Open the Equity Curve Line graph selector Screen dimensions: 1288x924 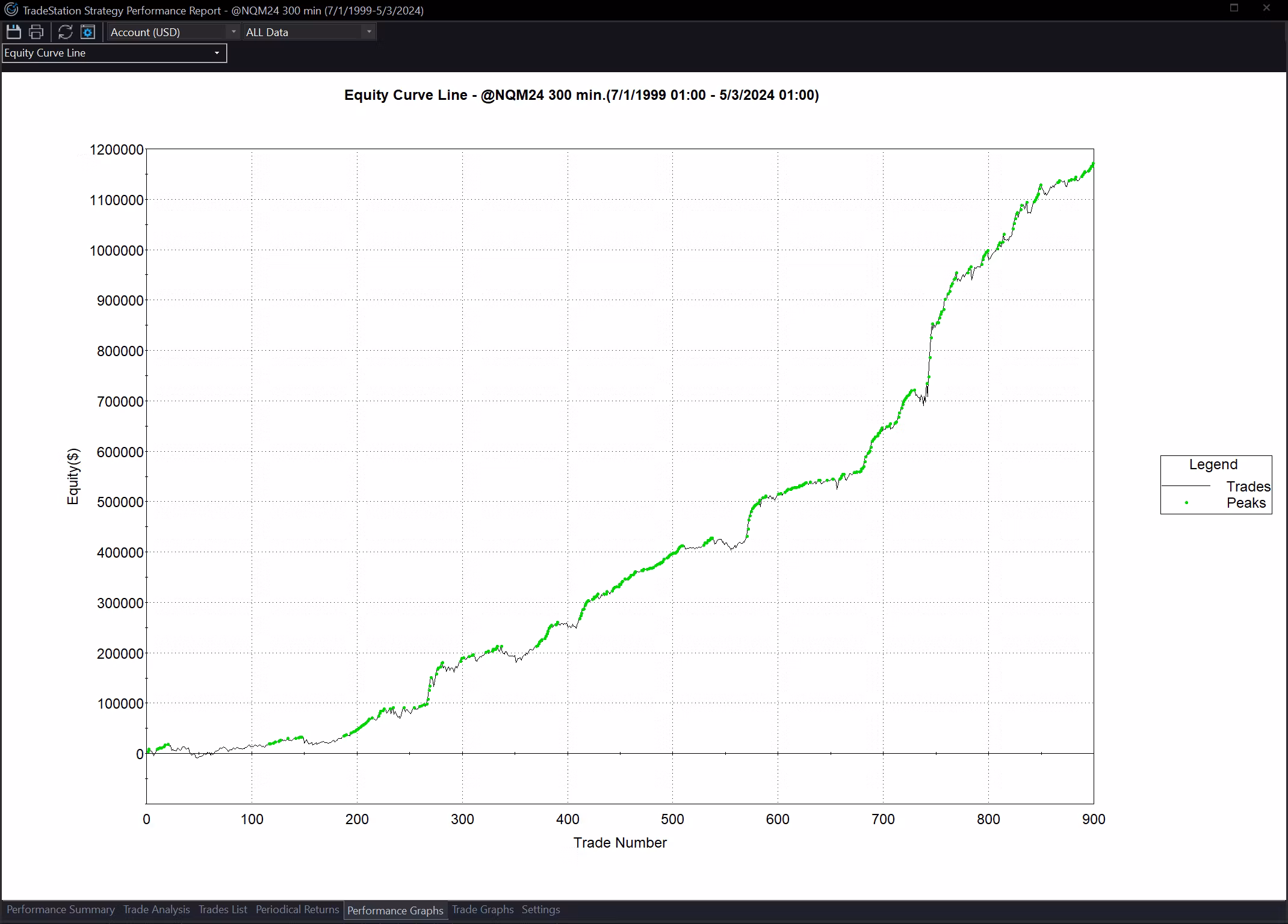click(x=114, y=53)
